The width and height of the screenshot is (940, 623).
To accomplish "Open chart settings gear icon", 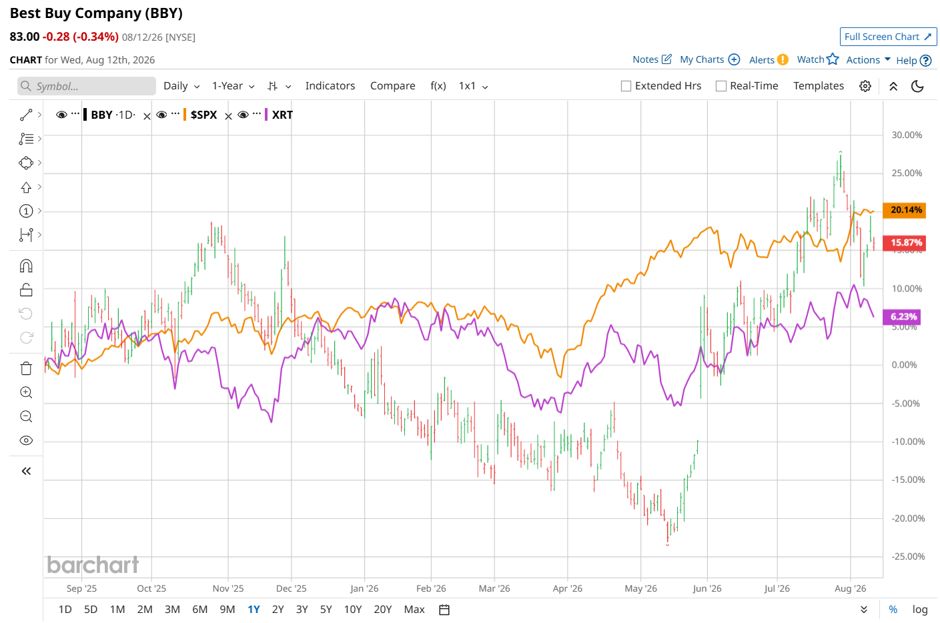I will click(x=864, y=86).
